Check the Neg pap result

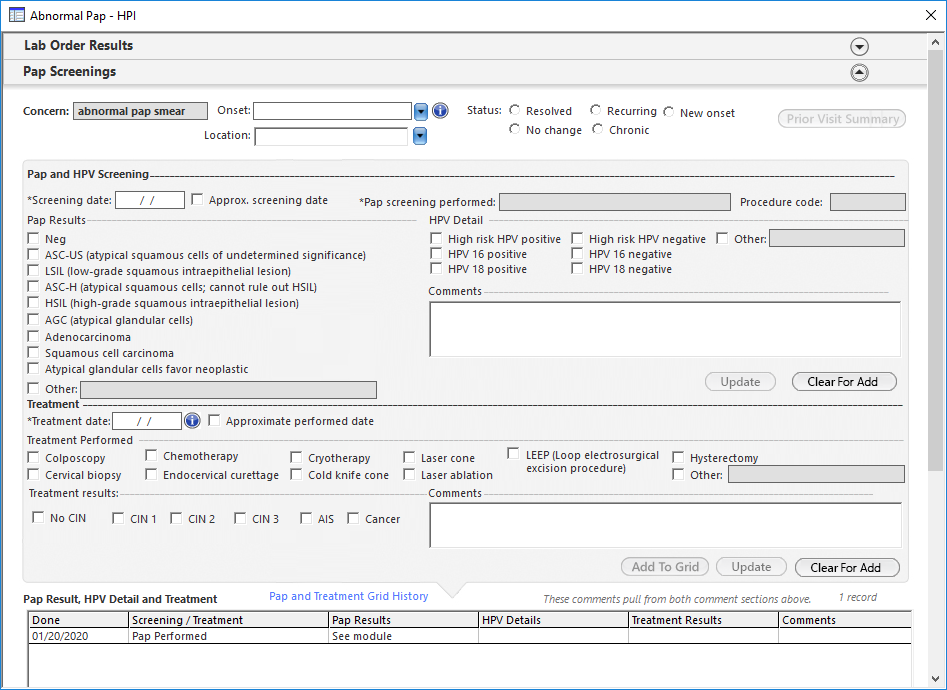[x=33, y=238]
